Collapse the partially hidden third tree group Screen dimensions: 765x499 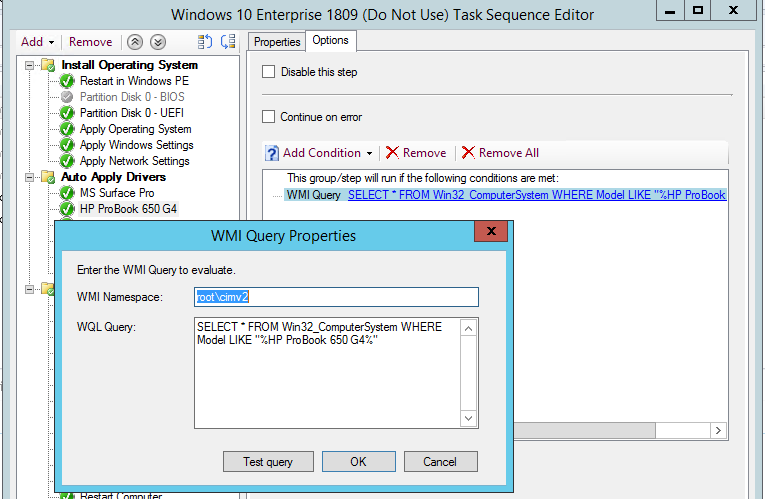pos(29,289)
